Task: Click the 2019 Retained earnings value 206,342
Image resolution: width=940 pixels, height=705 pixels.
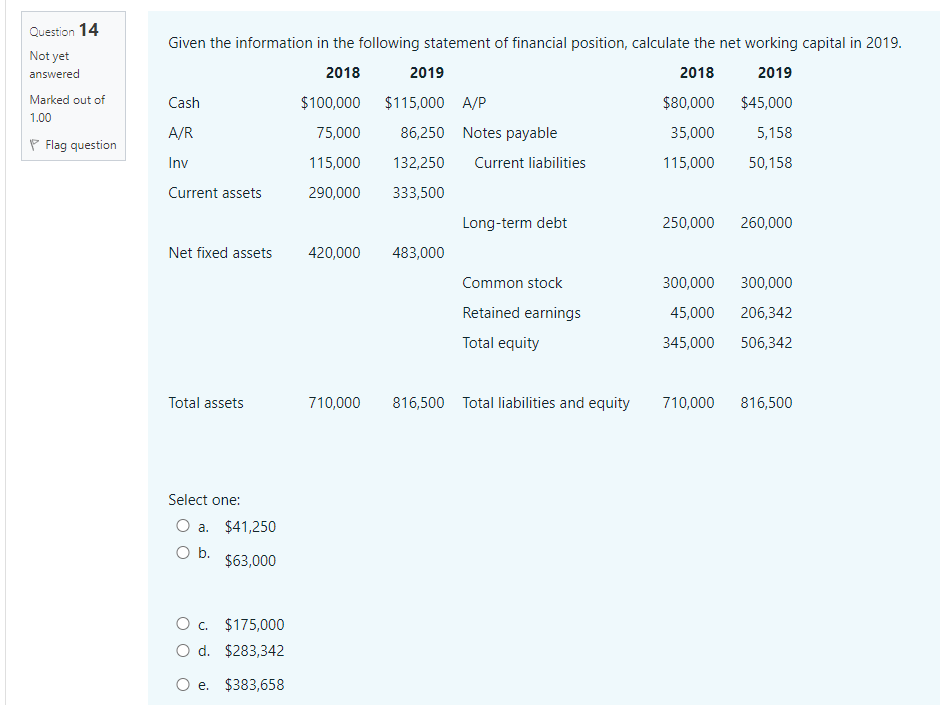Action: click(x=766, y=312)
